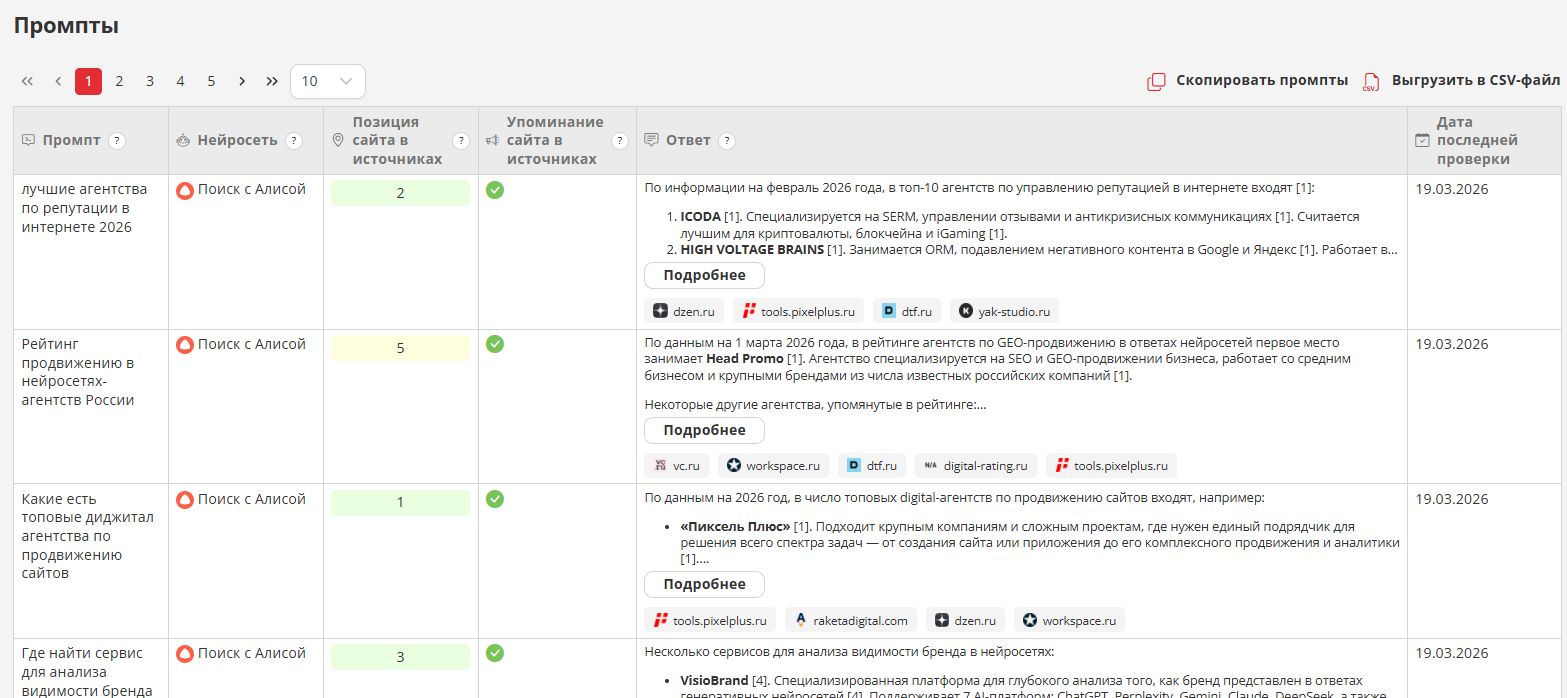
Task: Click green checkmark in топовые диджитал агентства row
Action: pos(495,498)
